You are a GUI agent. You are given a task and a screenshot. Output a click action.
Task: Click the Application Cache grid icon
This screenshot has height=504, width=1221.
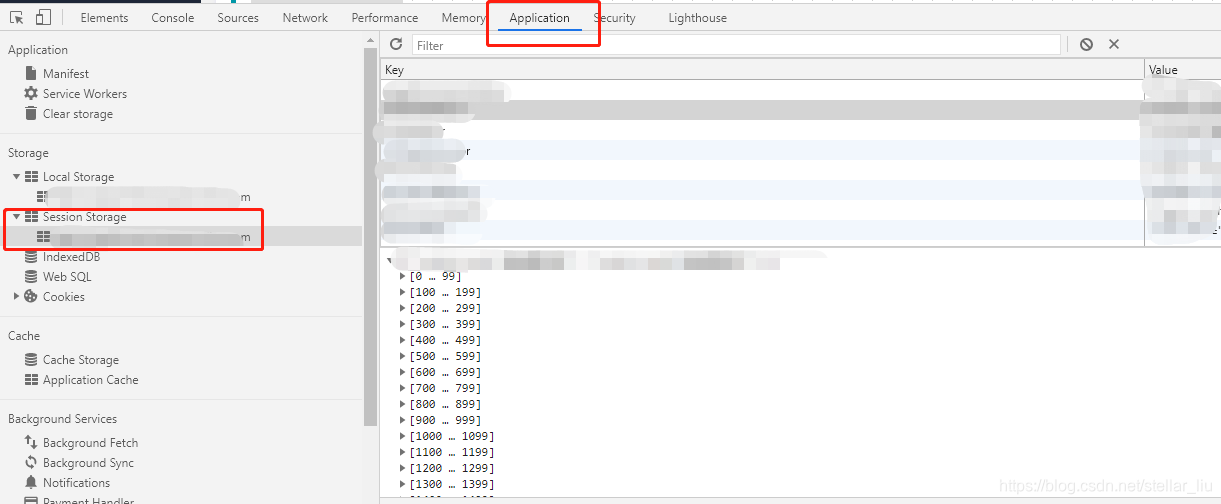31,380
